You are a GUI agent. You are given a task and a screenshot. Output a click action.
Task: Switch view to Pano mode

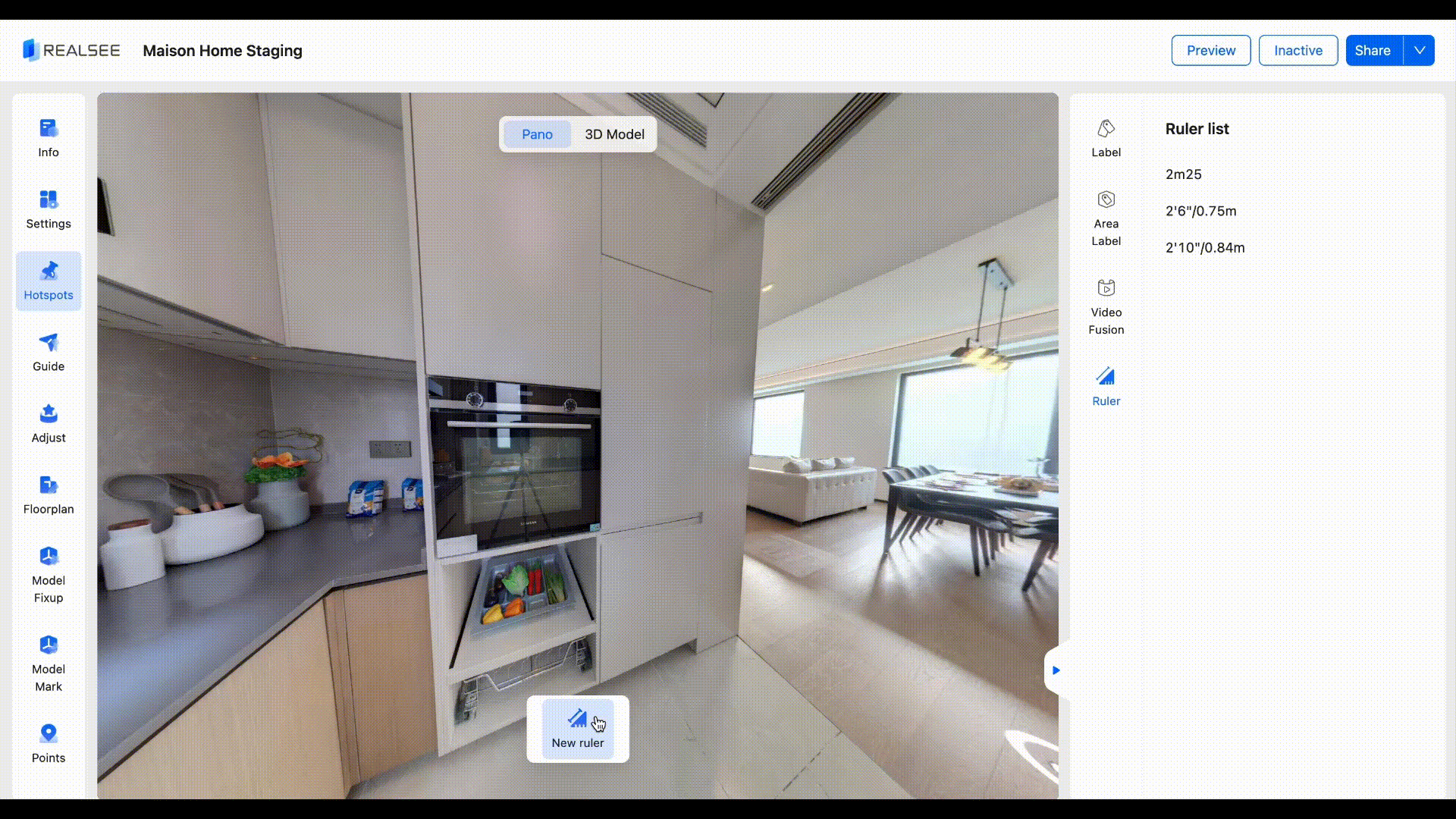pos(537,134)
